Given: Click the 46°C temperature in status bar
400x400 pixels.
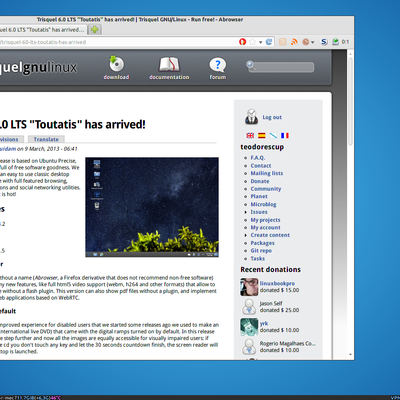Looking at the screenshot, I should tap(56, 398).
